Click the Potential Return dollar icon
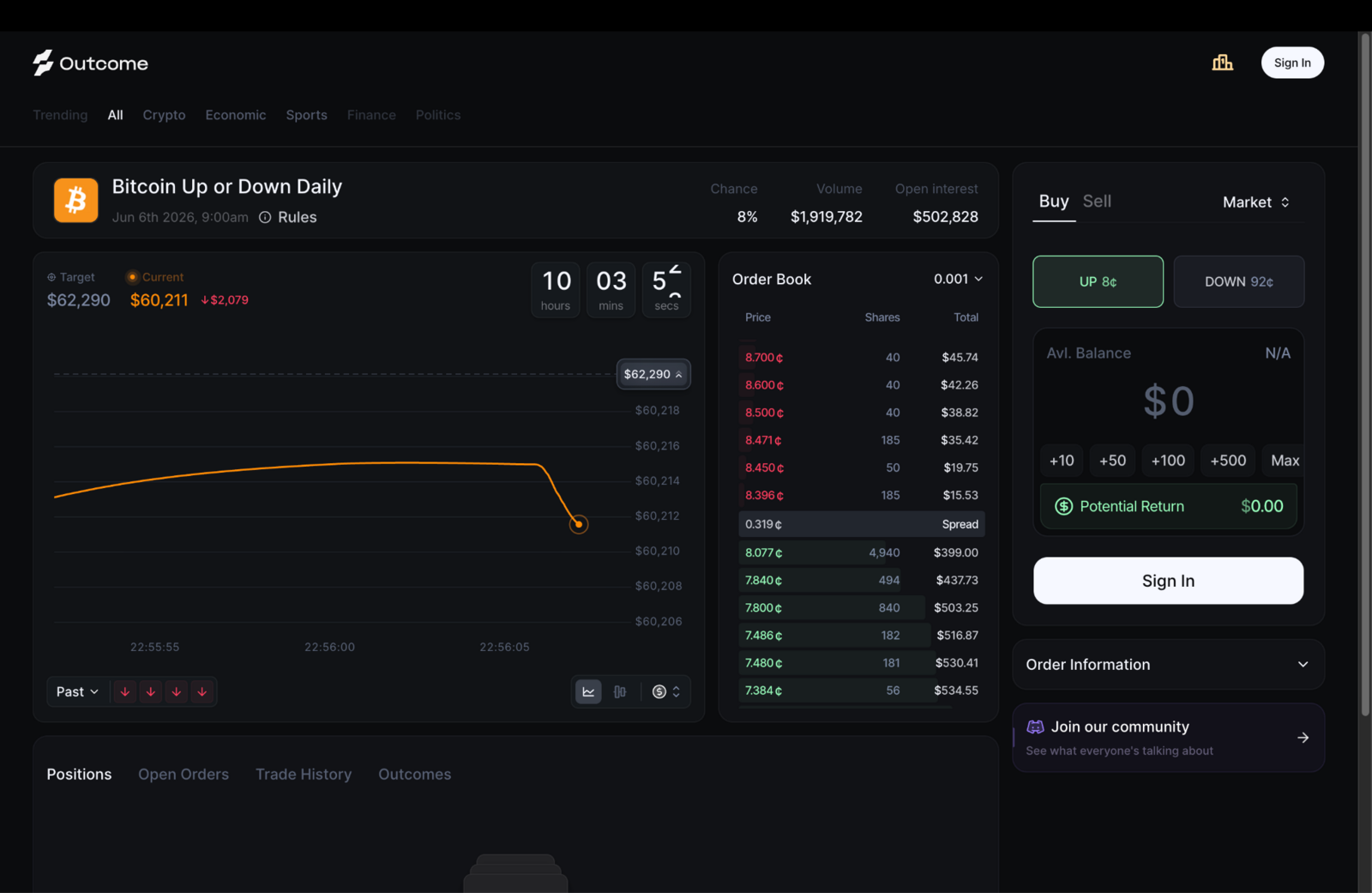The height and width of the screenshot is (893, 1372). 1063,506
